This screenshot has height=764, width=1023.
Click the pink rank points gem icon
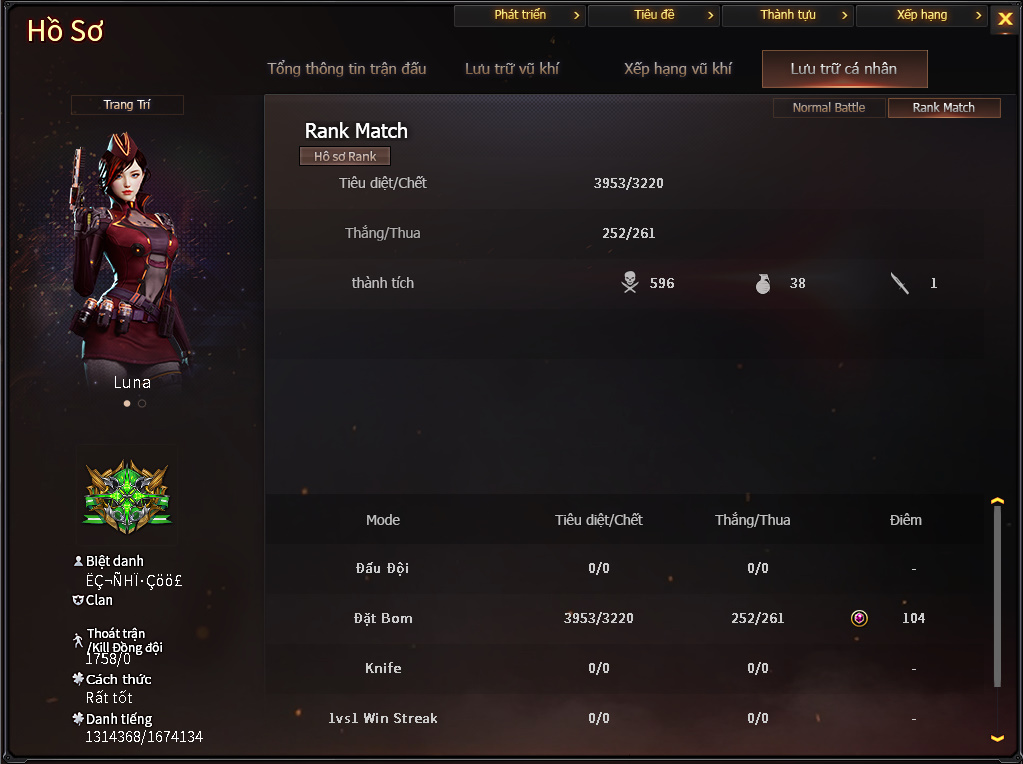click(x=859, y=618)
